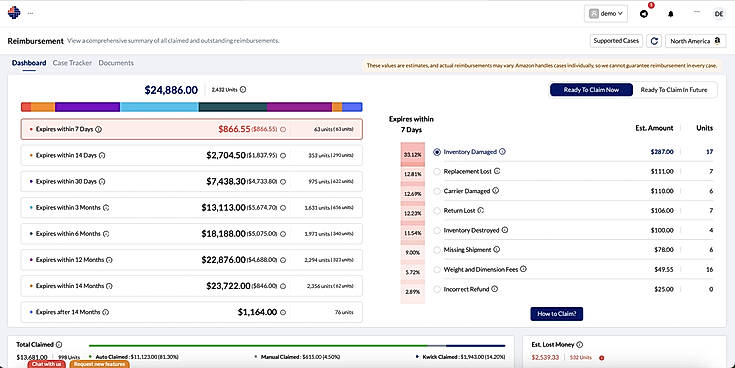Select the Replacement Lost radio button
The width and height of the screenshot is (735, 368).
tap(437, 172)
